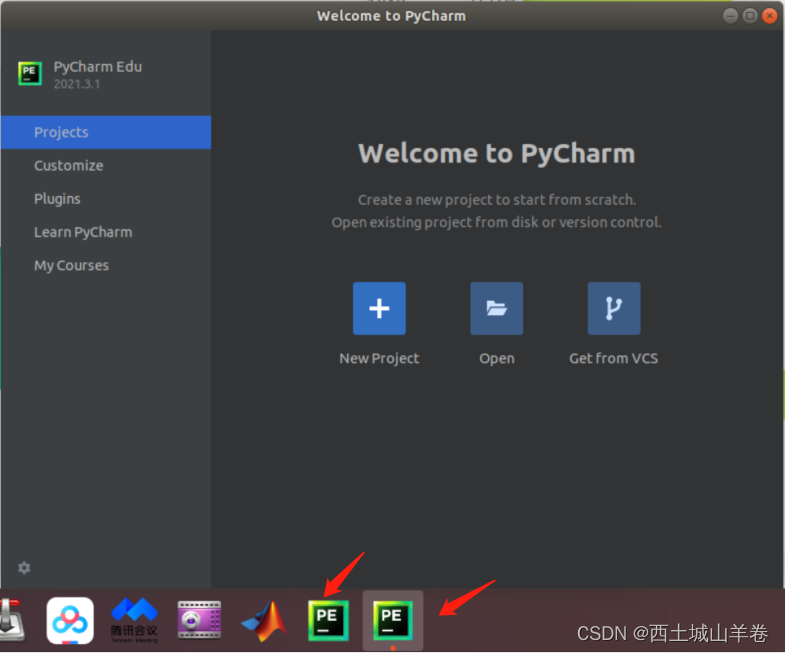Open Tencent Meeting from the dock

(x=134, y=620)
